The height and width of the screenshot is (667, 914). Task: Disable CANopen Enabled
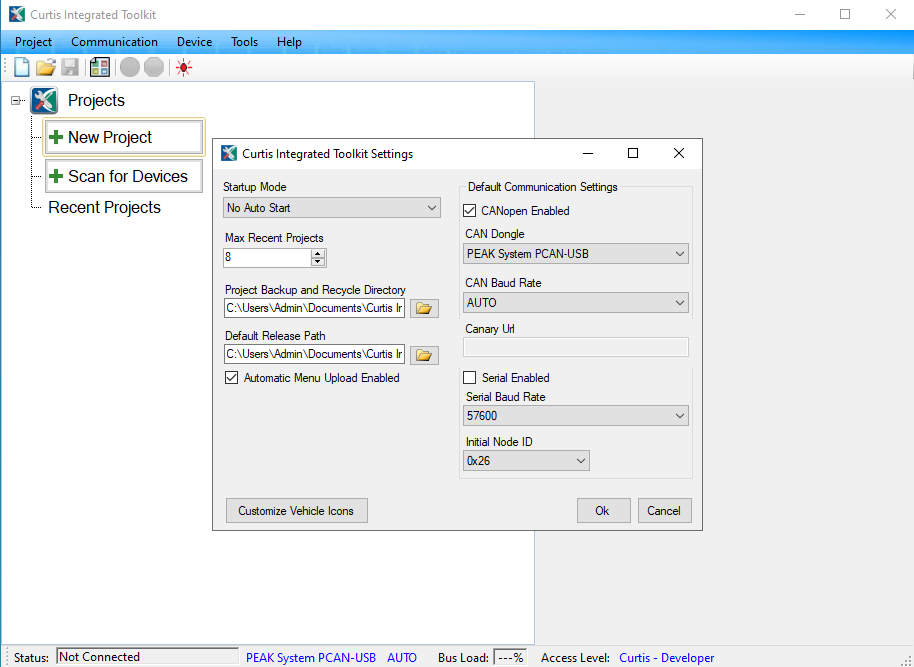[x=469, y=211]
